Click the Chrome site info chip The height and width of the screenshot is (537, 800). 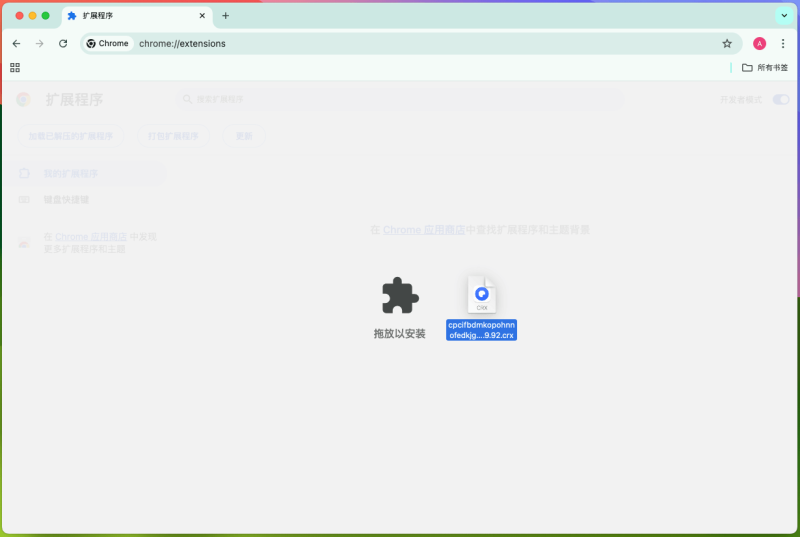(x=108, y=44)
